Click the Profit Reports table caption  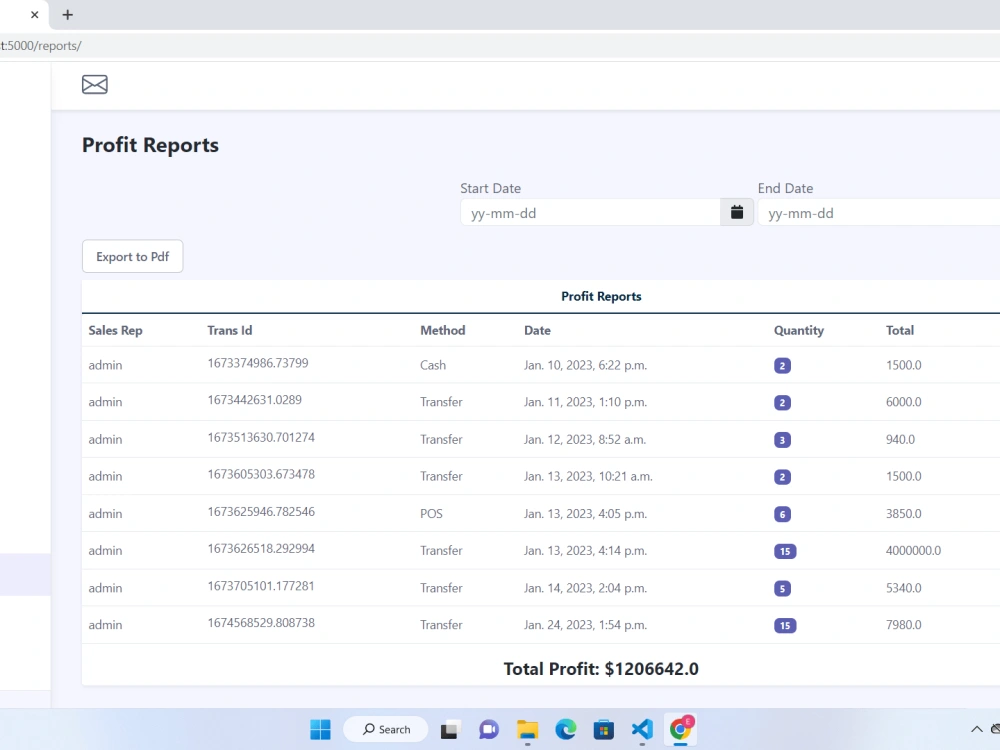click(x=601, y=297)
